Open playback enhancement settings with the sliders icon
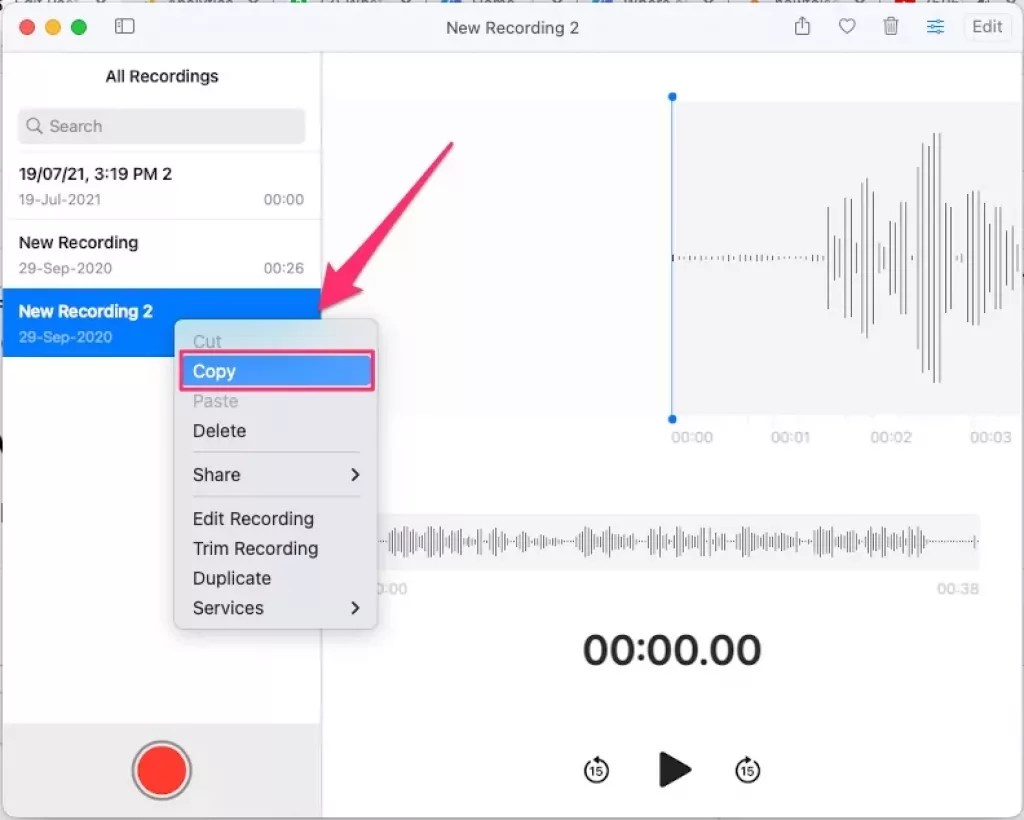1024x820 pixels. click(x=934, y=27)
